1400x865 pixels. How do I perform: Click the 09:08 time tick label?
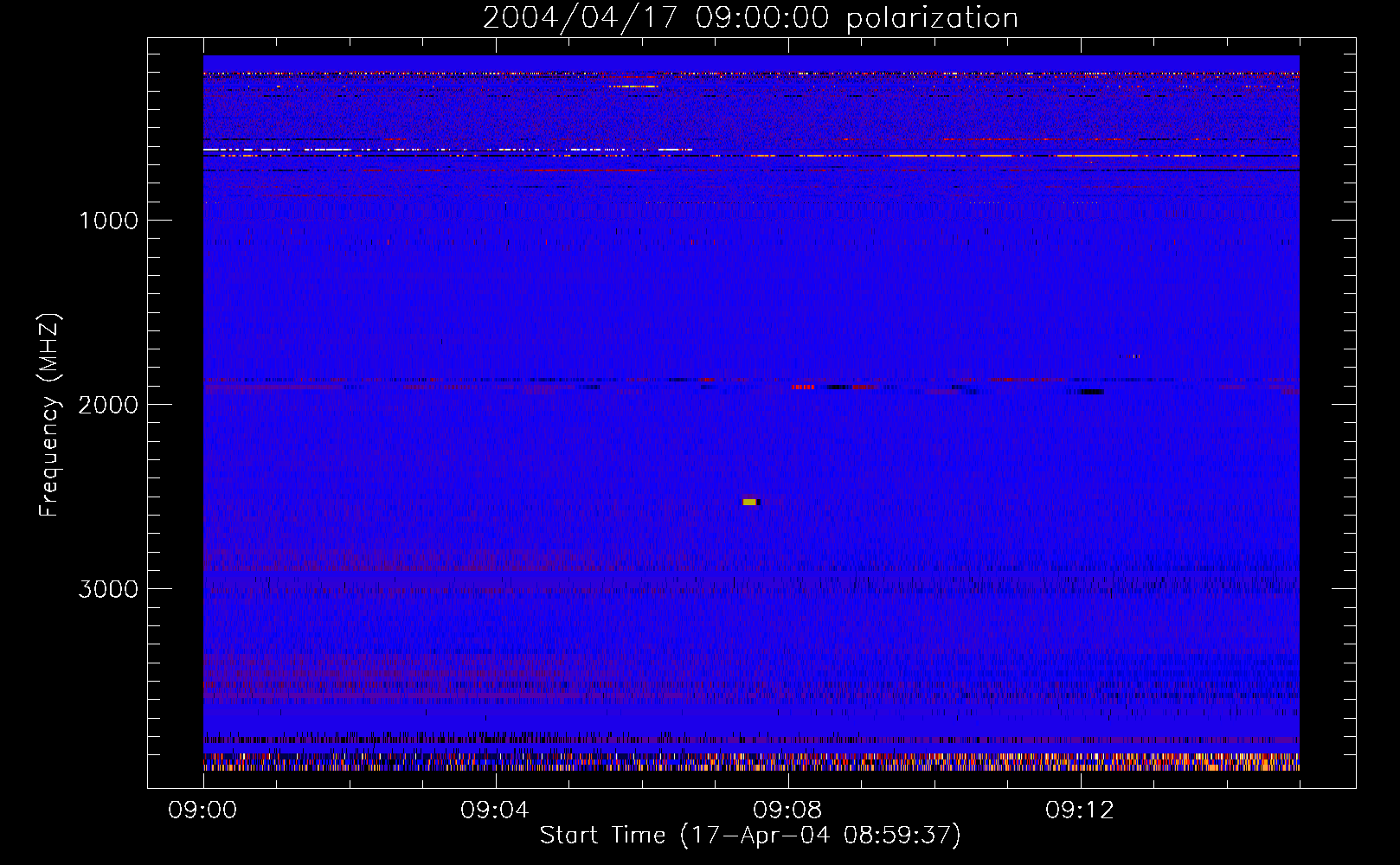click(787, 811)
